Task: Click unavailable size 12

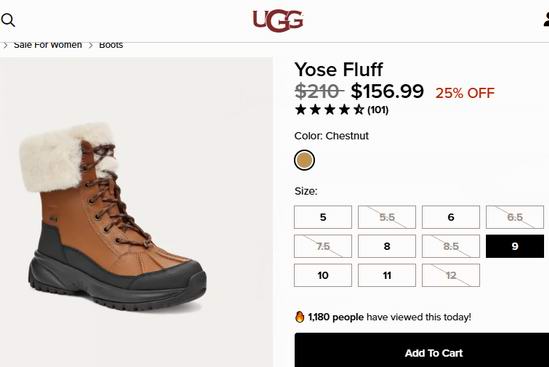Action: (451, 275)
